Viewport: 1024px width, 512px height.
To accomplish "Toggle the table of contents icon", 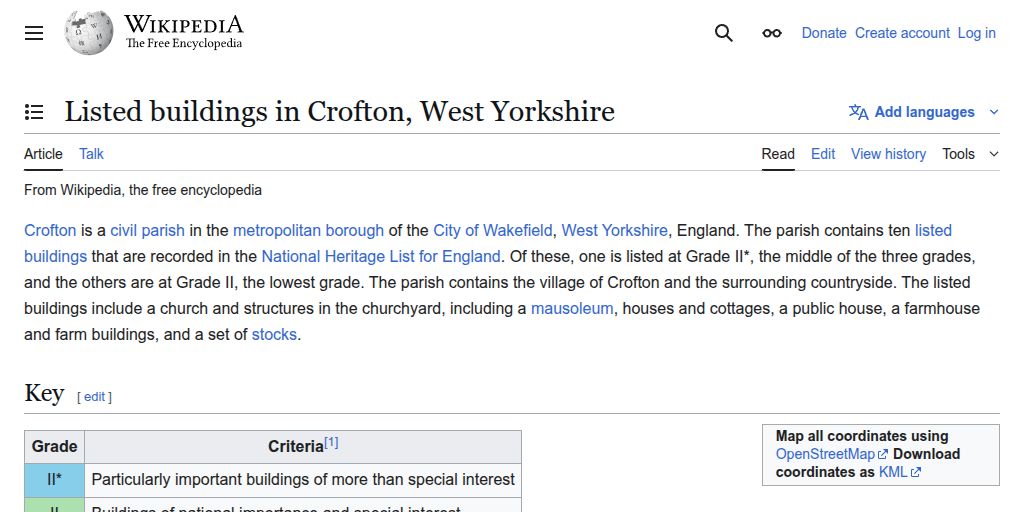I will 34,112.
